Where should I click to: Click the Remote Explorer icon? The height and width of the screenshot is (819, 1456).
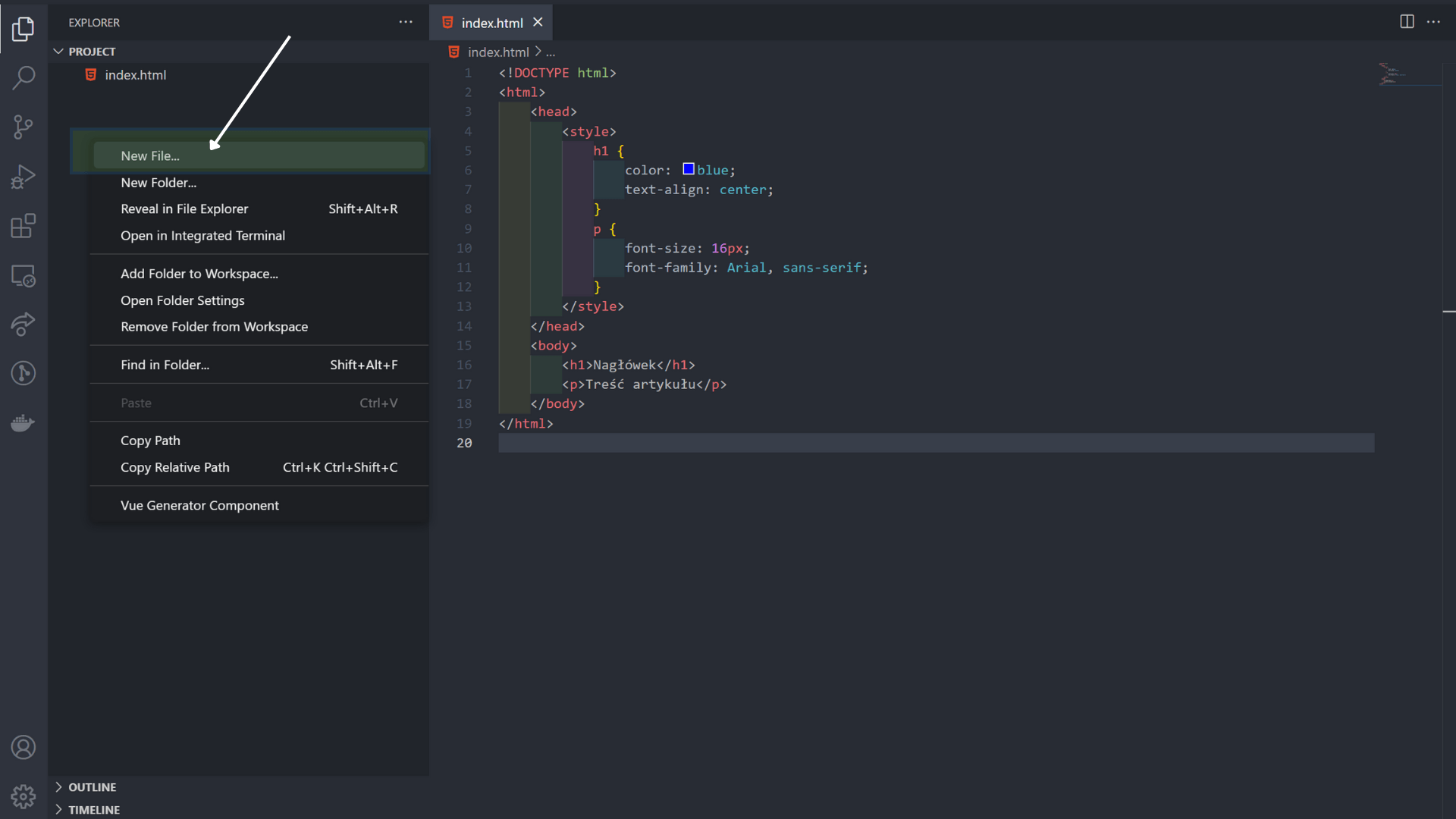[x=24, y=275]
